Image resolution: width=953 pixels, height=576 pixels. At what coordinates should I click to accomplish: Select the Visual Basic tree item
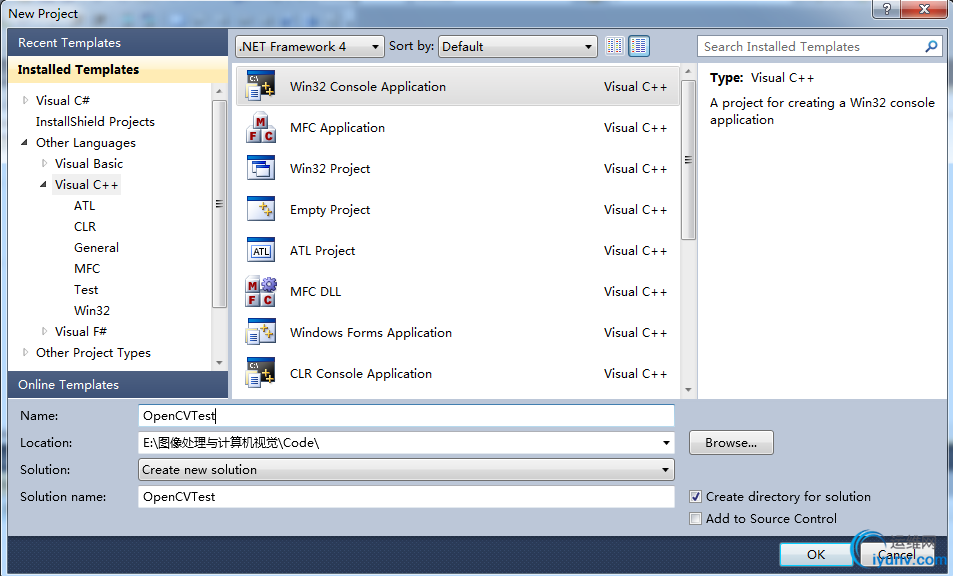[x=89, y=163]
